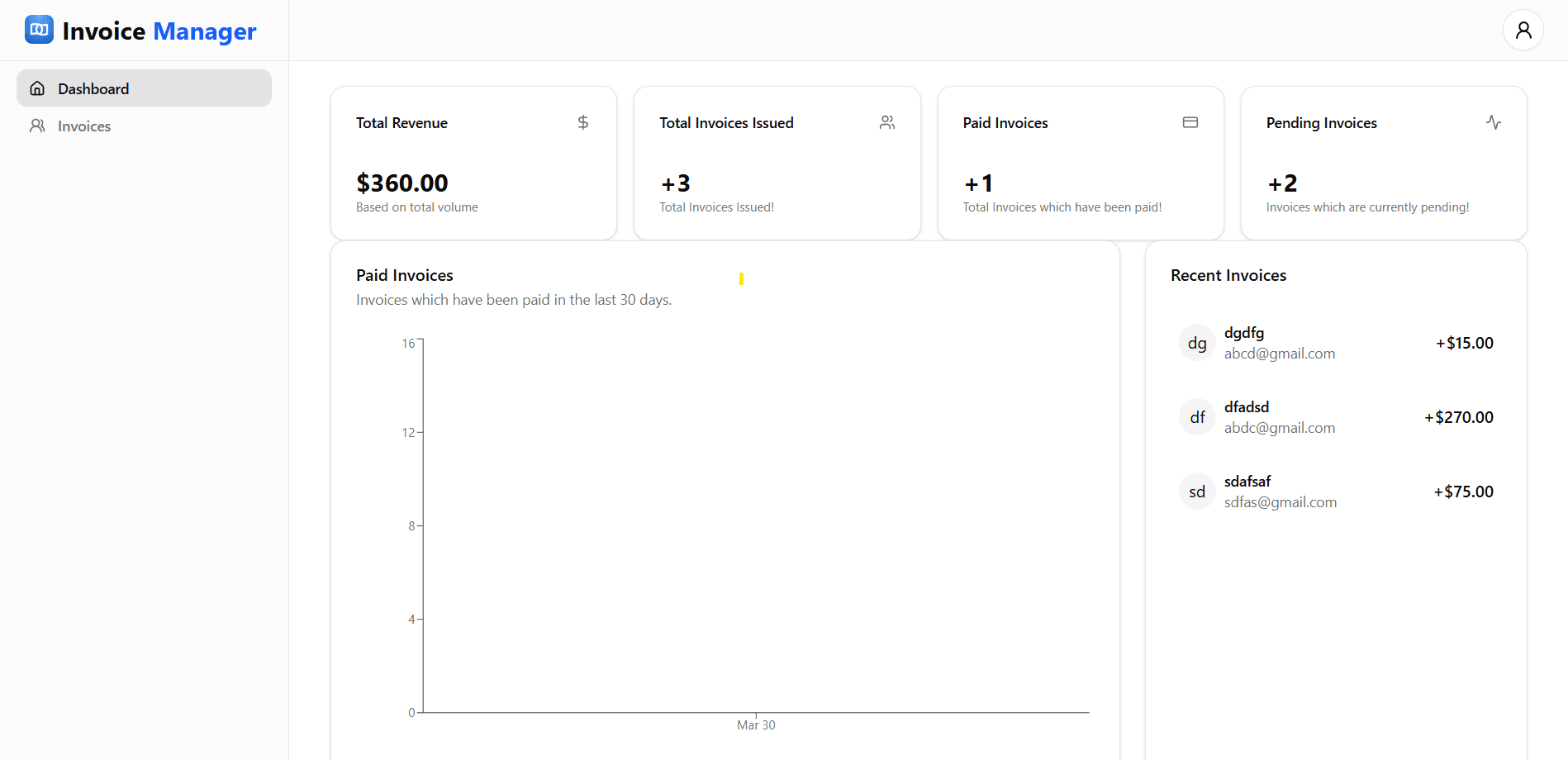The height and width of the screenshot is (760, 1568).
Task: Click the activity pulse icon on Pending Invoices
Action: (x=1493, y=122)
